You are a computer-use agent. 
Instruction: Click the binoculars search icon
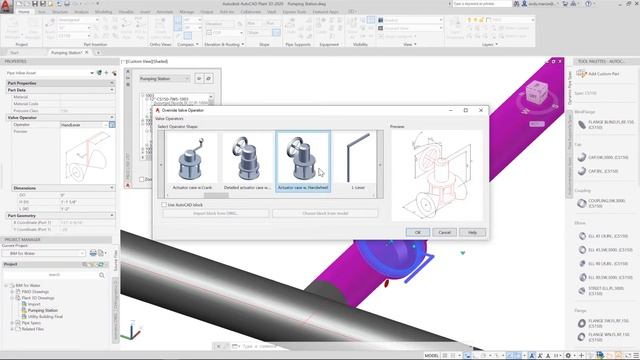pos(516,4)
